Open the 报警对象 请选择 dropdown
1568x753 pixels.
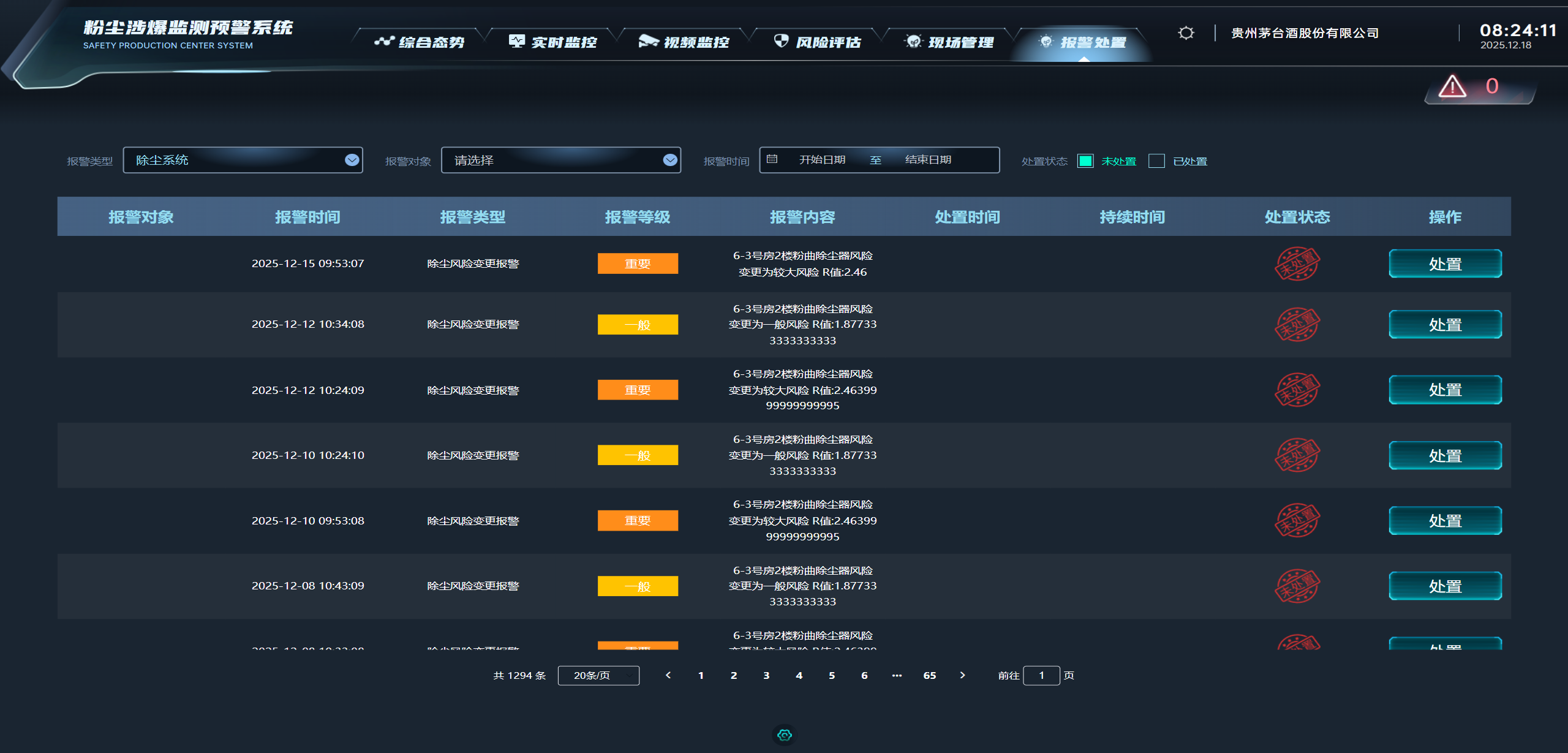tap(560, 160)
